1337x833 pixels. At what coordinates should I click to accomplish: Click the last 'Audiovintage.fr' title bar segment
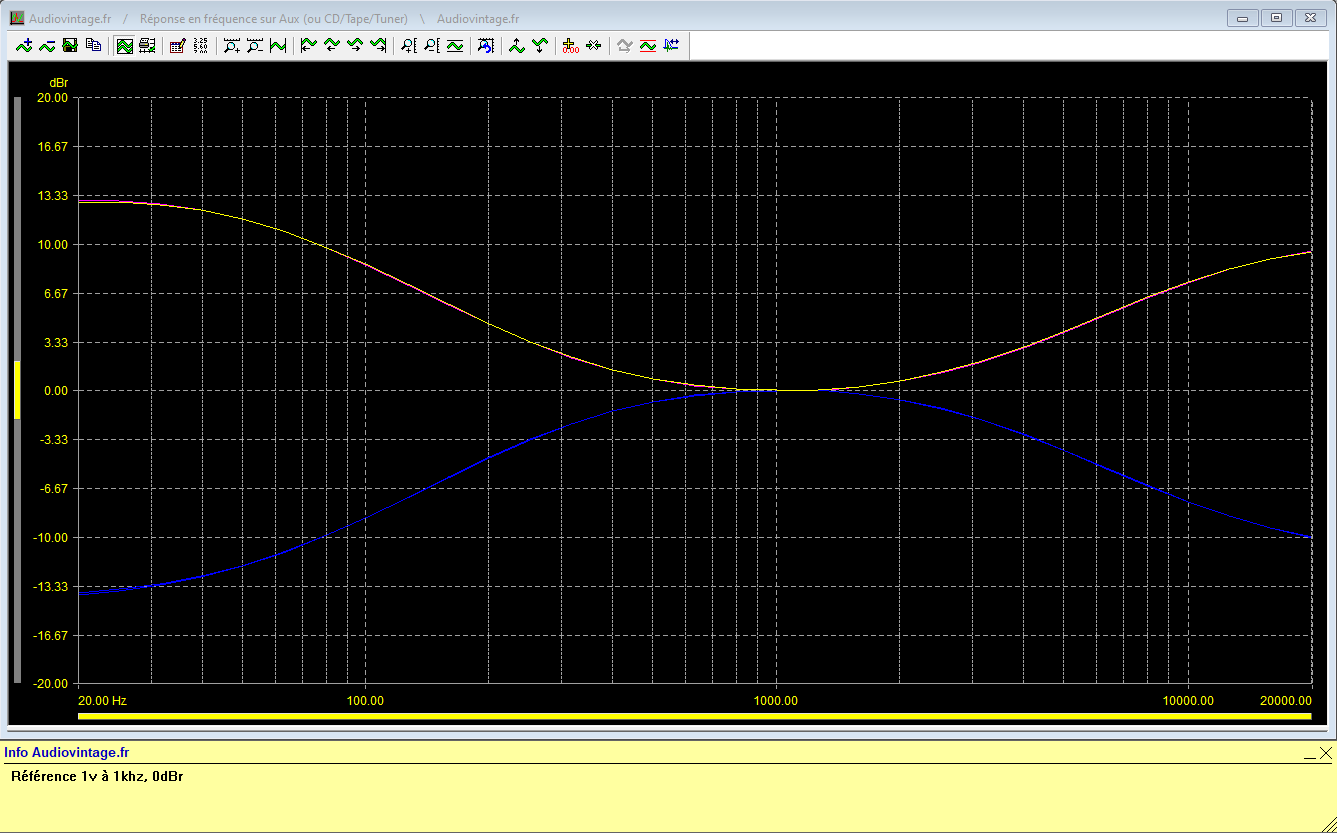(x=478, y=18)
